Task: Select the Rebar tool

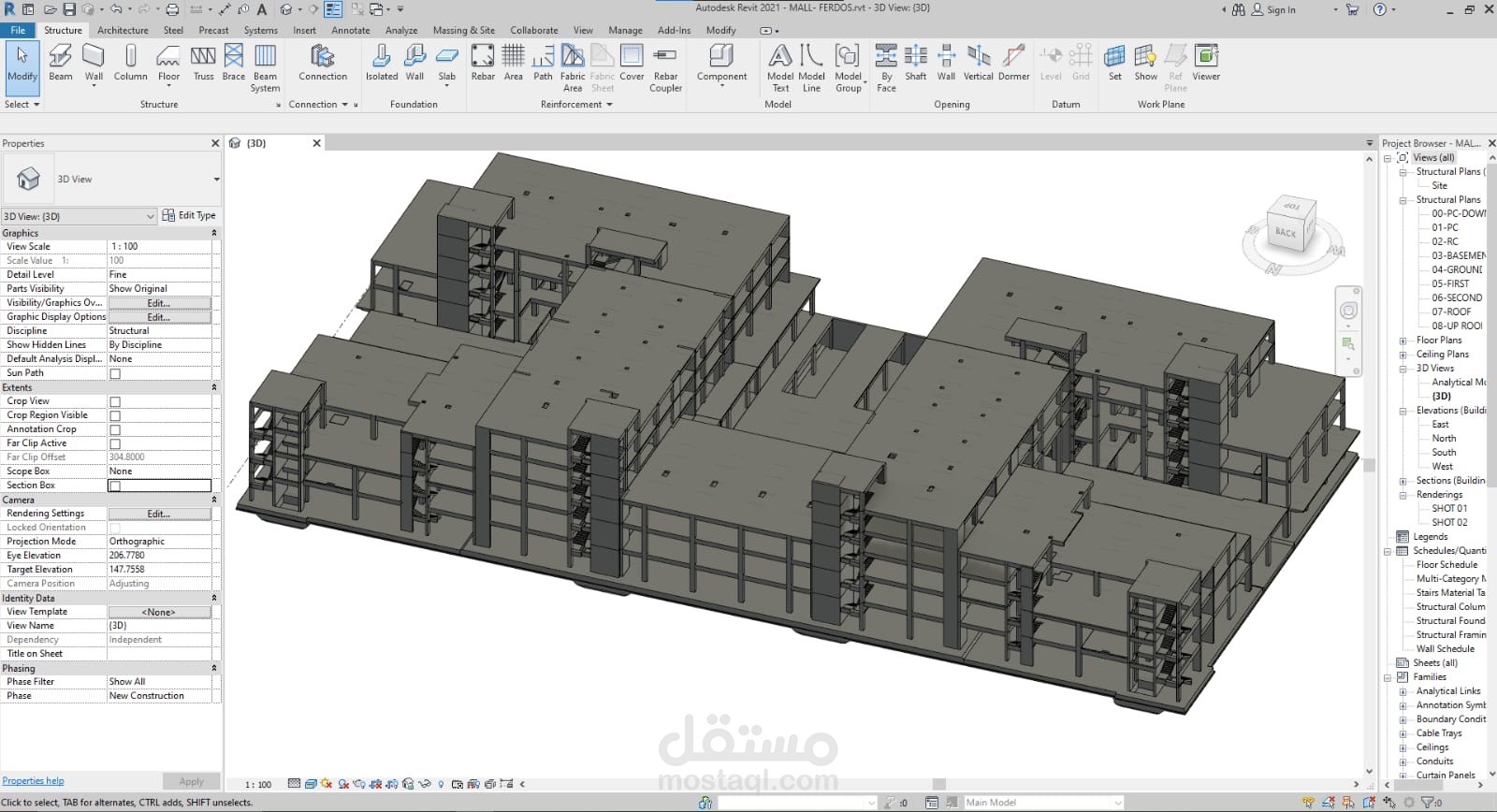Action: pos(483,64)
